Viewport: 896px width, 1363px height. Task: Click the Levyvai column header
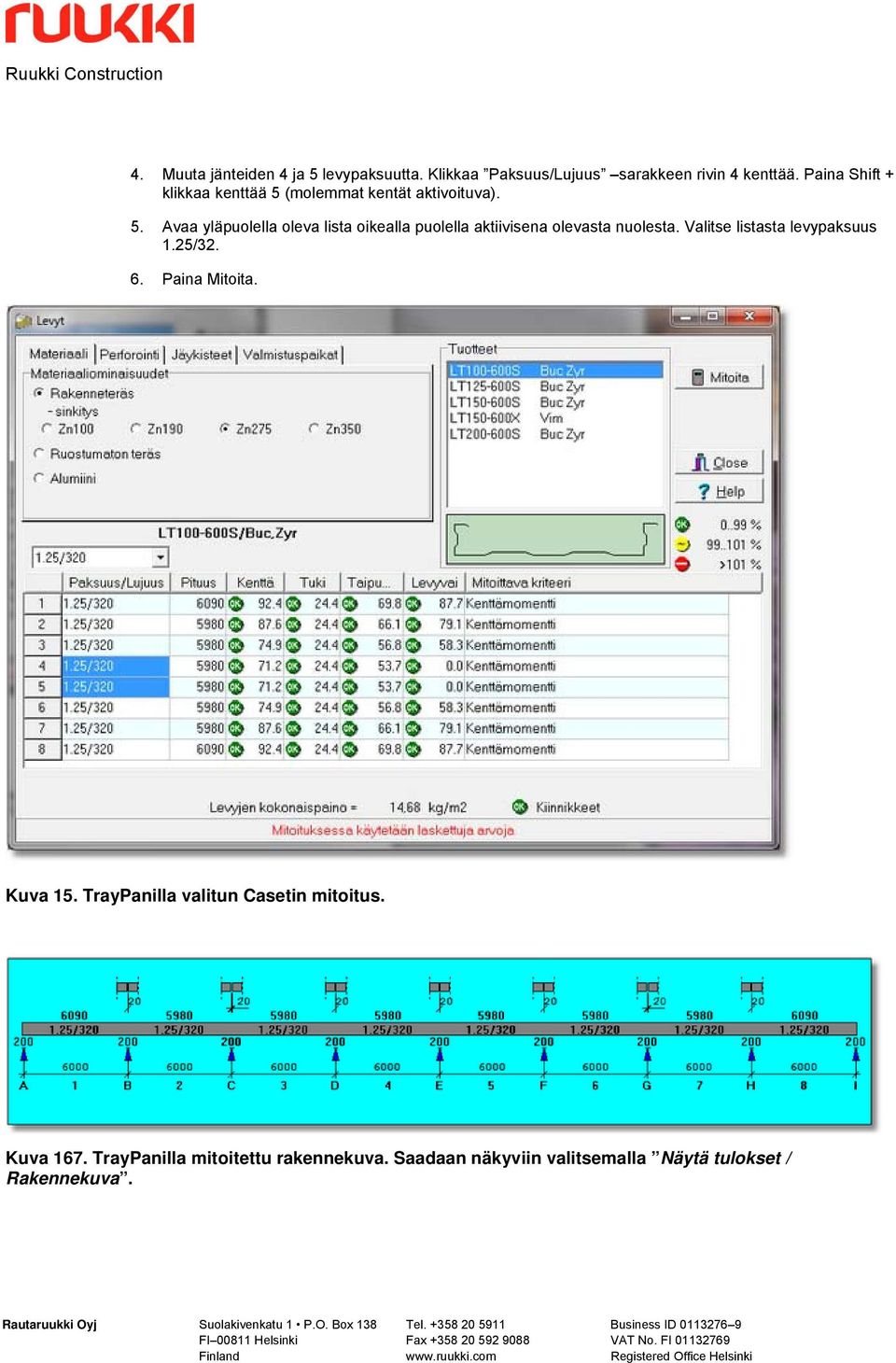[435, 583]
